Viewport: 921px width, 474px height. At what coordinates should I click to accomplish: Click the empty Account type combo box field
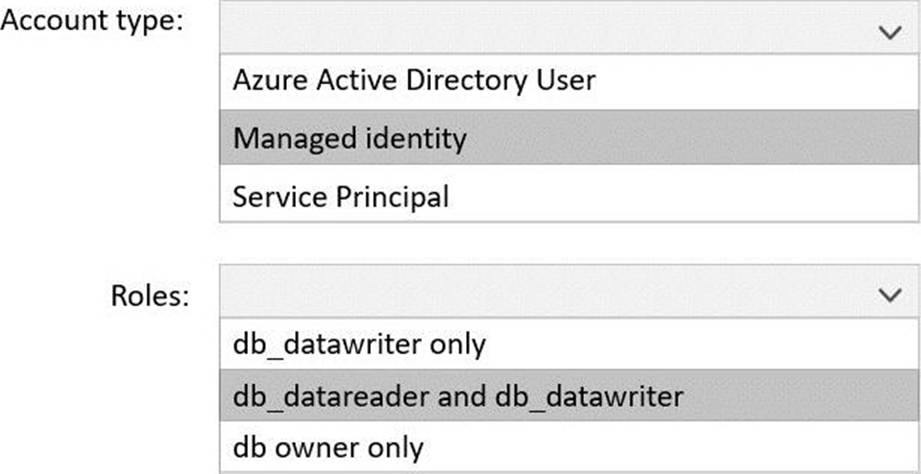point(540,30)
